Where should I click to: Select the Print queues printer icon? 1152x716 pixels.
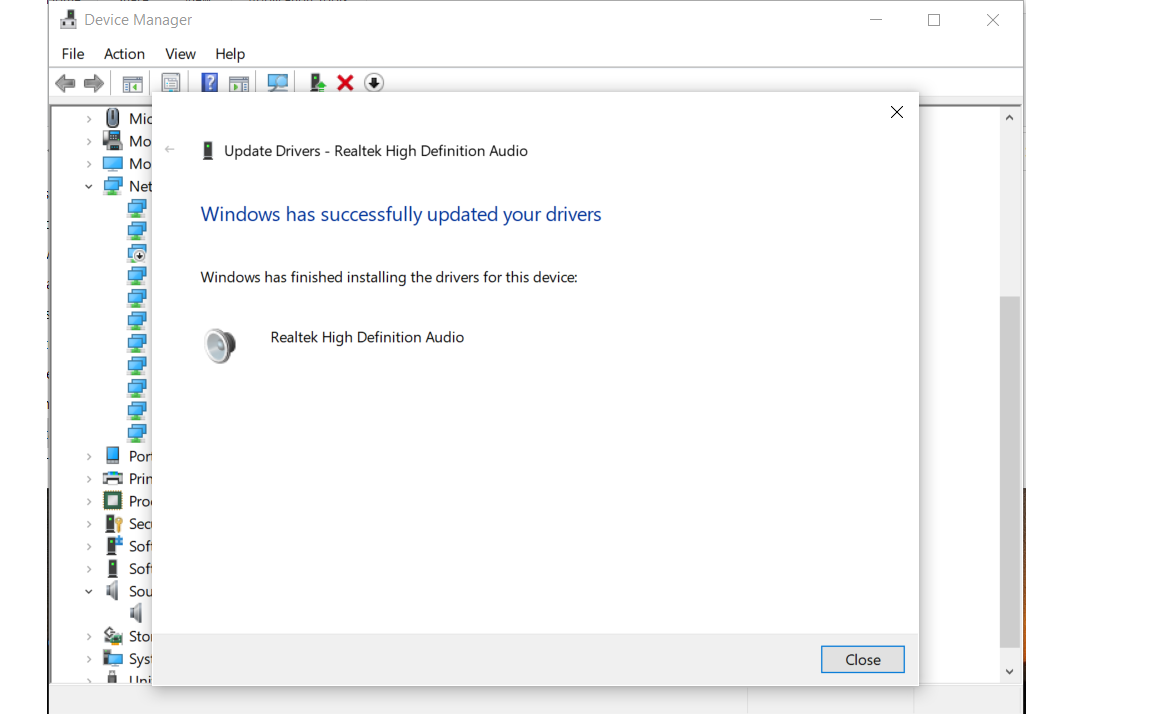(x=112, y=479)
